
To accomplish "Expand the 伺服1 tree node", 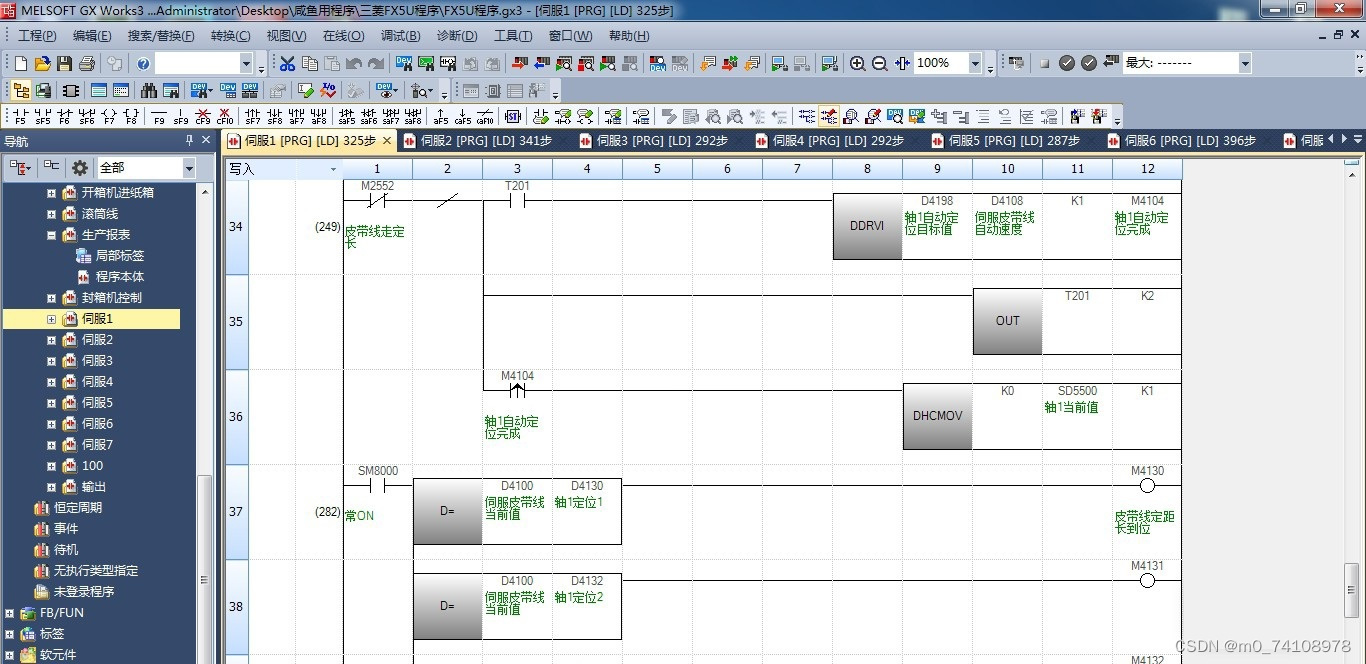I will [x=52, y=319].
